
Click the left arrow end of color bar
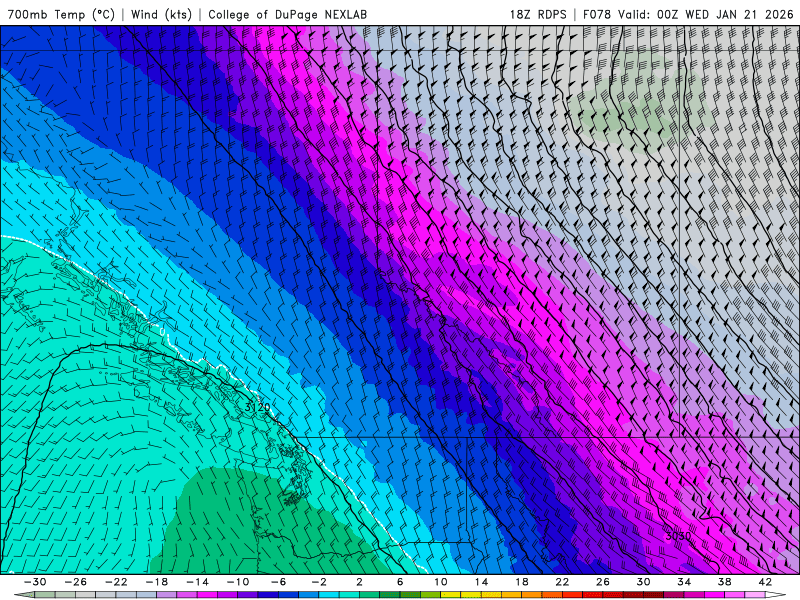(x=24, y=595)
